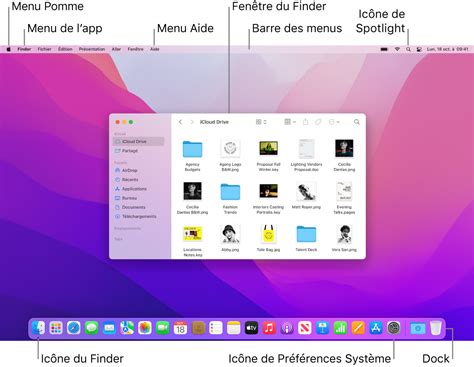474x367 pixels.
Task: Open Podcasts in the Dock
Action: (x=287, y=328)
